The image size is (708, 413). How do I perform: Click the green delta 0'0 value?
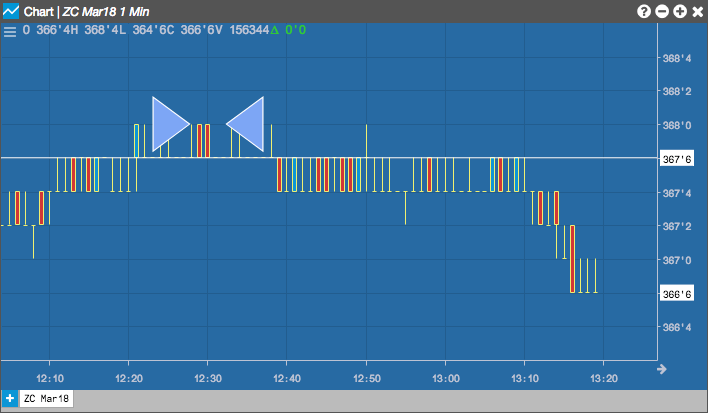(296, 30)
